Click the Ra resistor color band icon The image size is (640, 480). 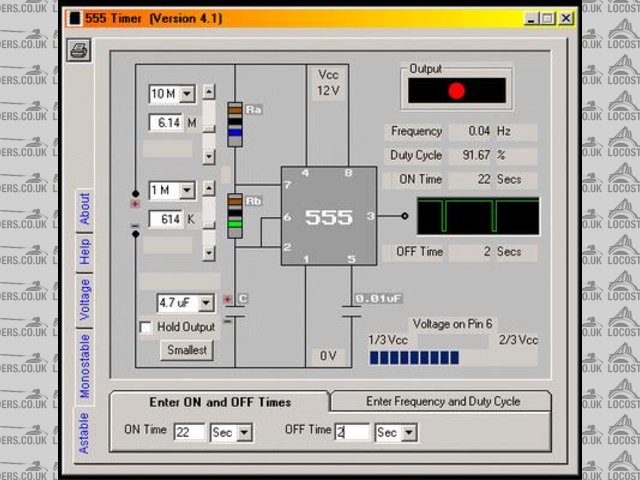pos(235,123)
